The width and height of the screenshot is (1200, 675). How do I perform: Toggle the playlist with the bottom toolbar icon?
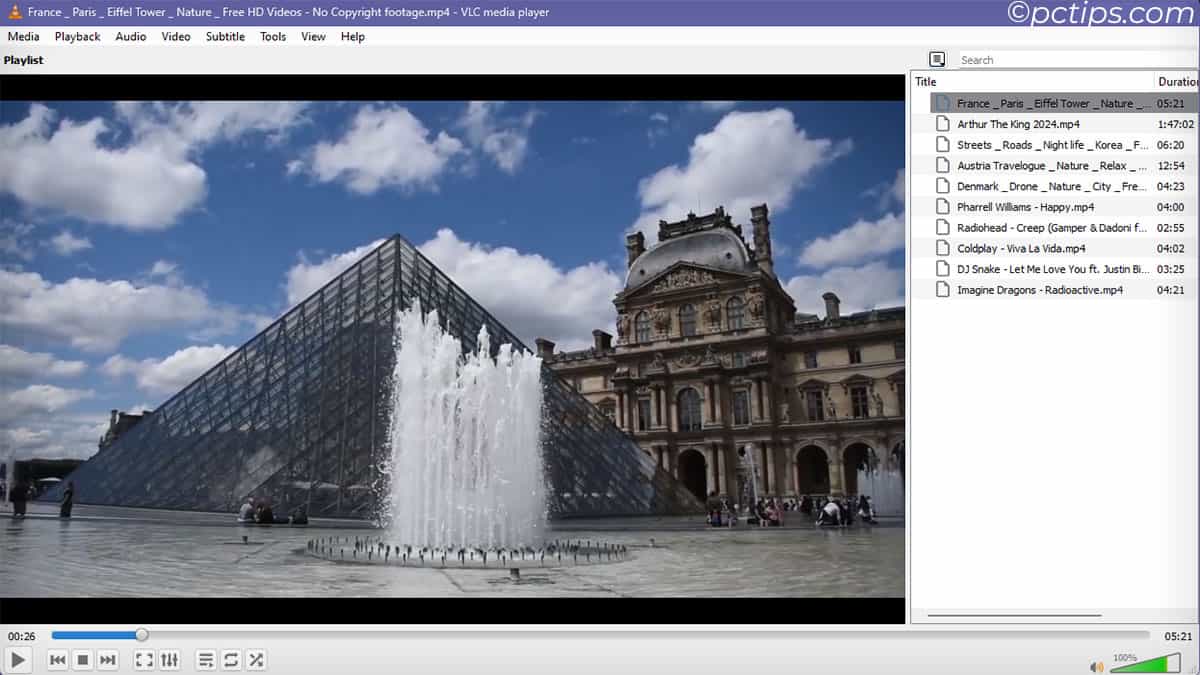(205, 660)
